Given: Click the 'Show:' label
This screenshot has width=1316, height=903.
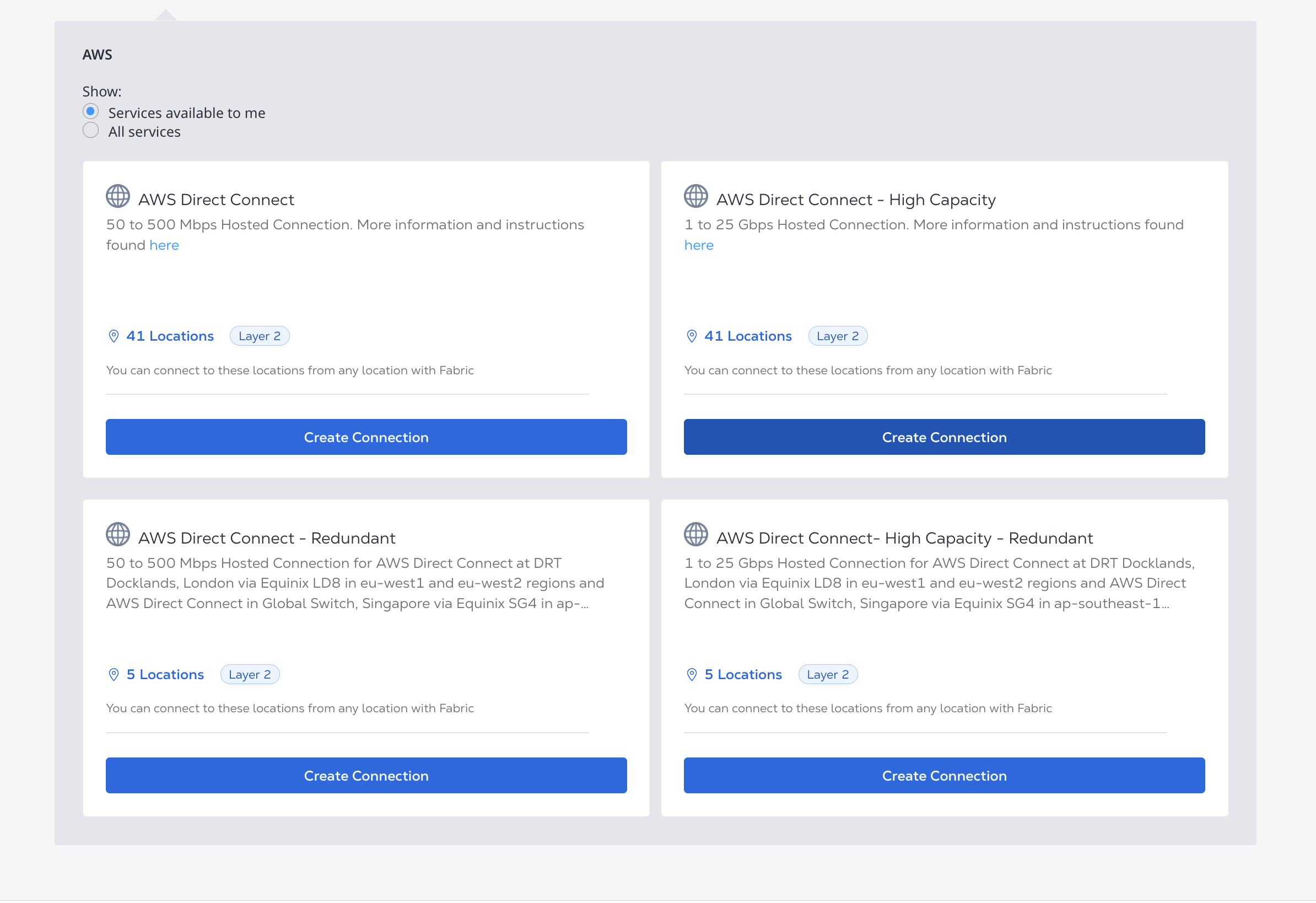Looking at the screenshot, I should 102,92.
